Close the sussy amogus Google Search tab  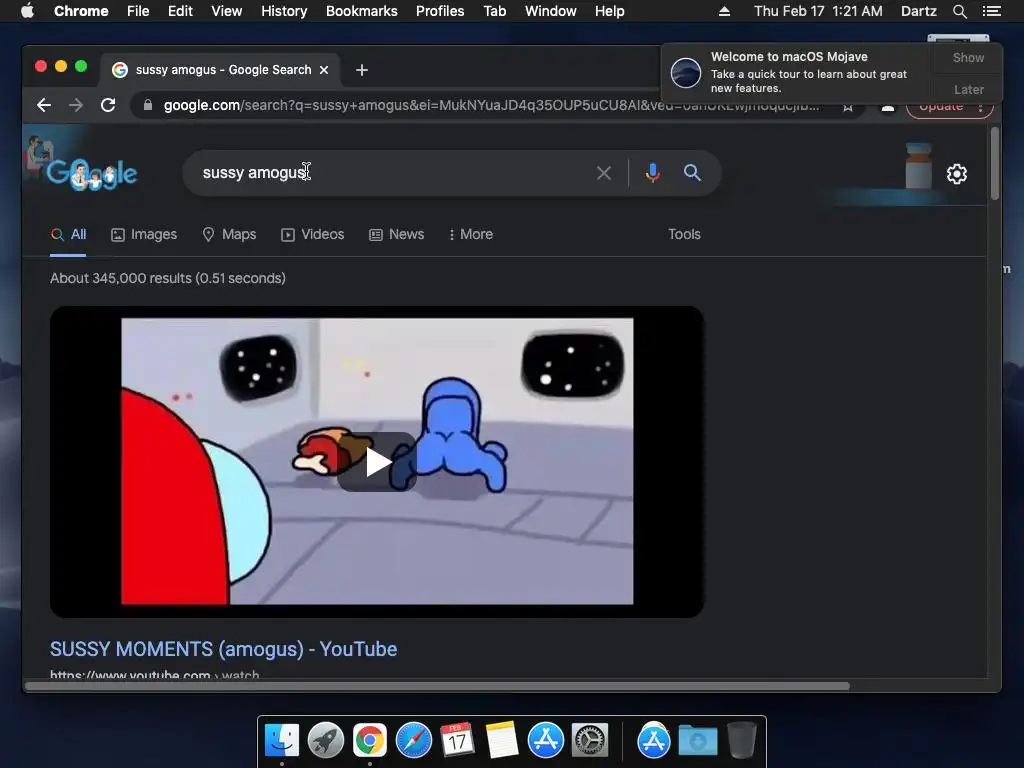coord(324,70)
